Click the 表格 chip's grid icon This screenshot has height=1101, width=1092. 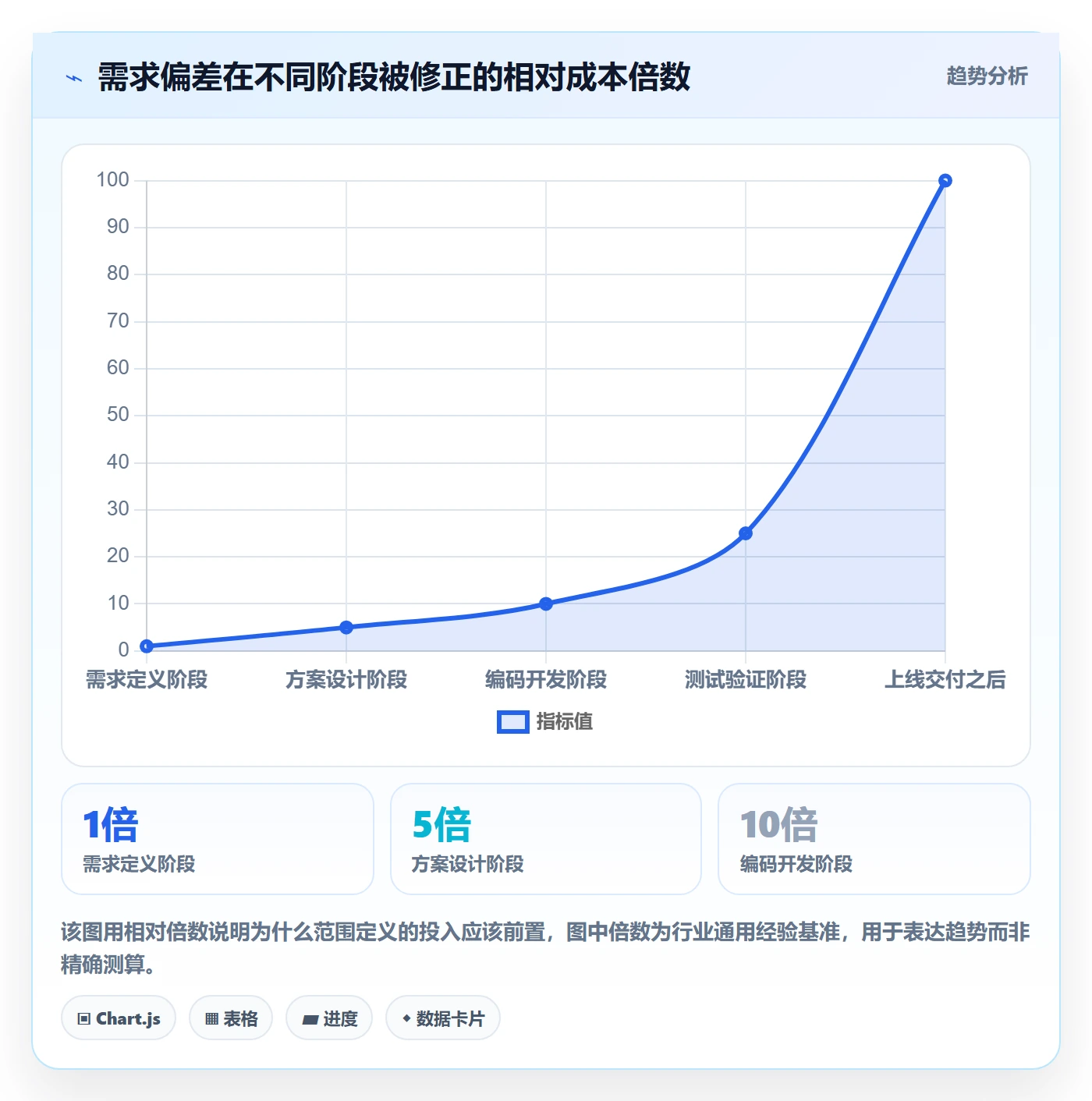pyautogui.click(x=211, y=1019)
